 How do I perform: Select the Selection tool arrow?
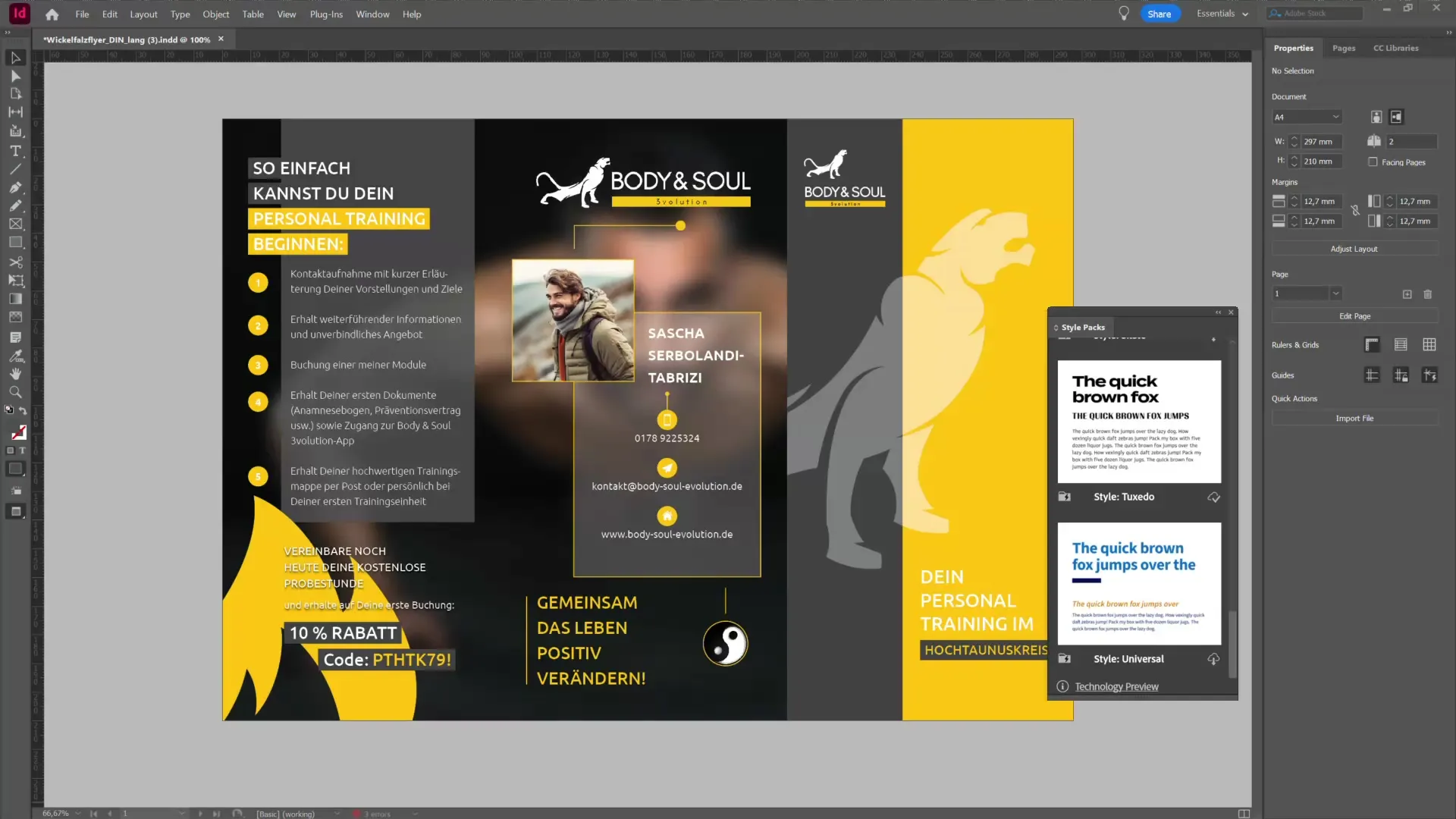[x=15, y=58]
